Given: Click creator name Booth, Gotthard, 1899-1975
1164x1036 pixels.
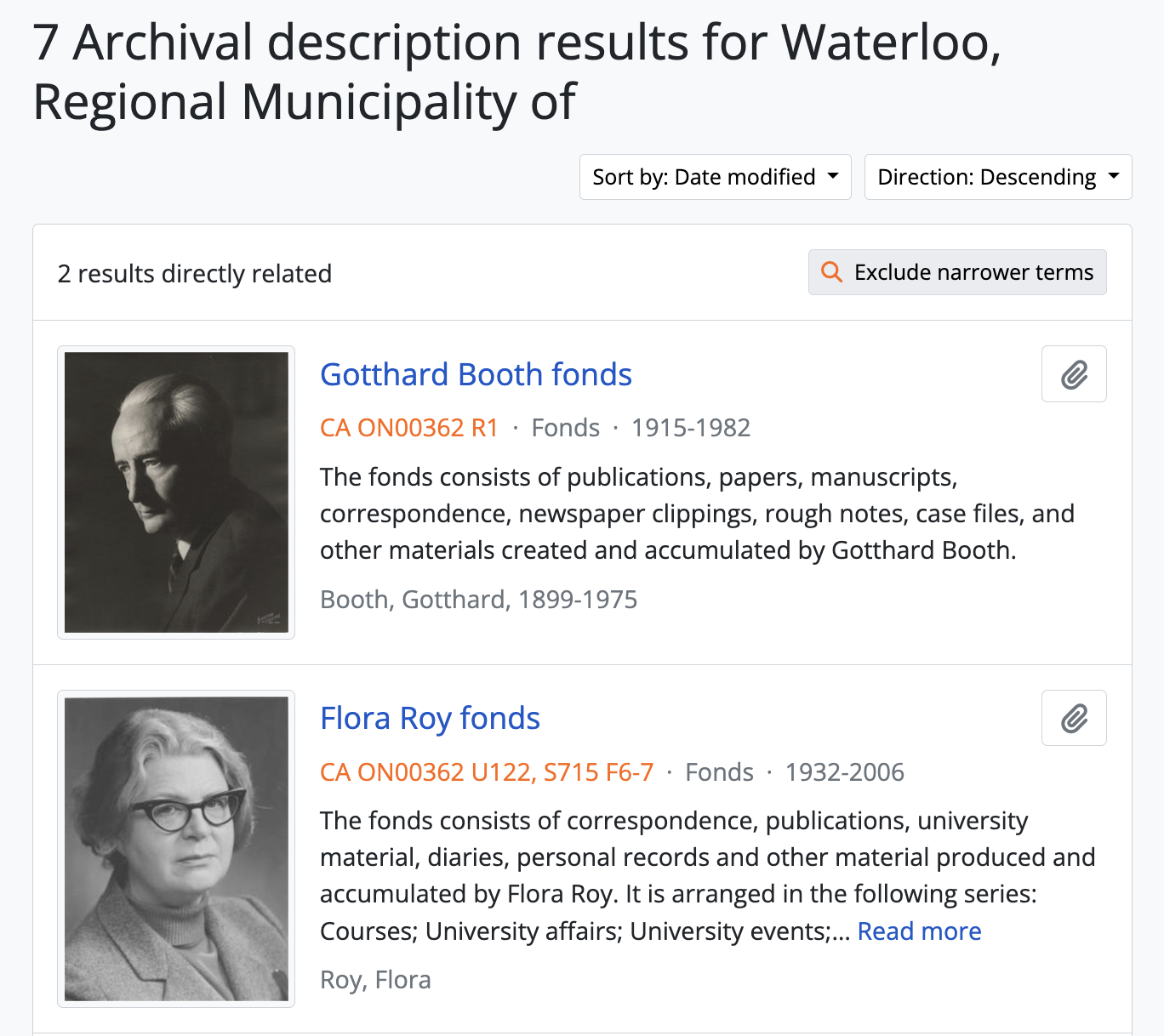Looking at the screenshot, I should 478,600.
